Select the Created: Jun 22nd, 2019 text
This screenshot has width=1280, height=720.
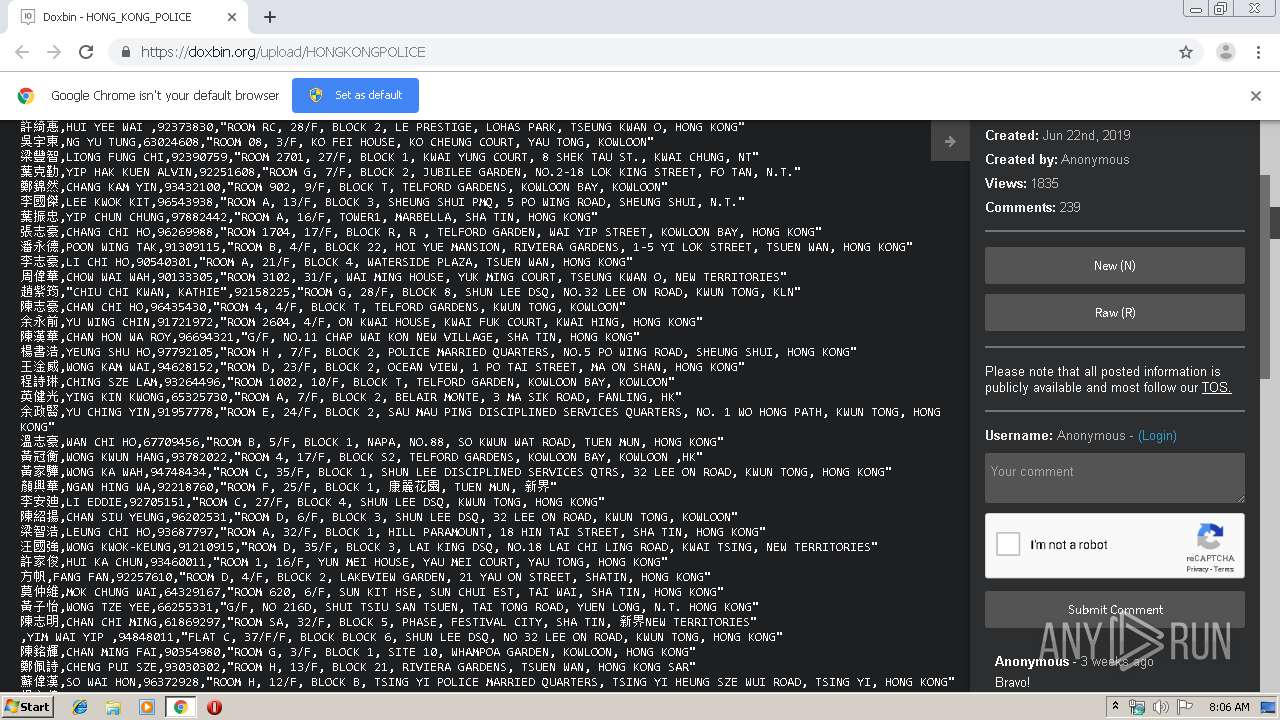pyautogui.click(x=1058, y=136)
